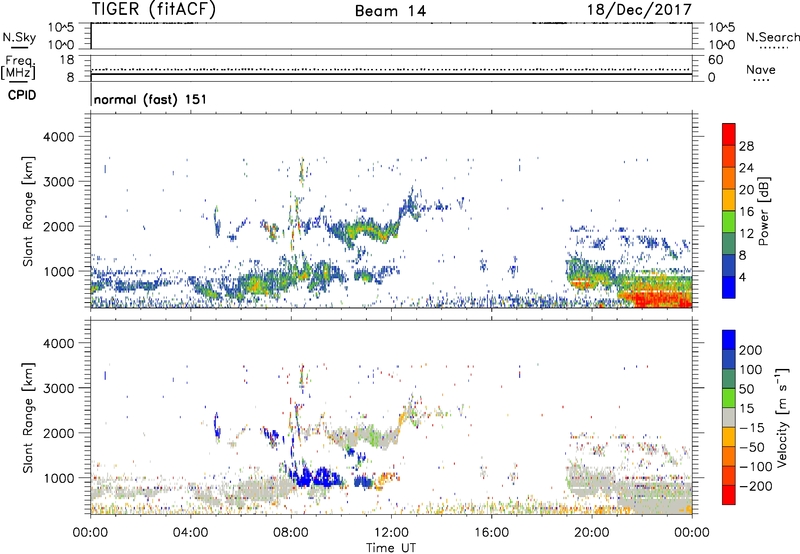Pick the bright blue top velocity colorbar segment
This screenshot has width=800, height=554.
729,340
